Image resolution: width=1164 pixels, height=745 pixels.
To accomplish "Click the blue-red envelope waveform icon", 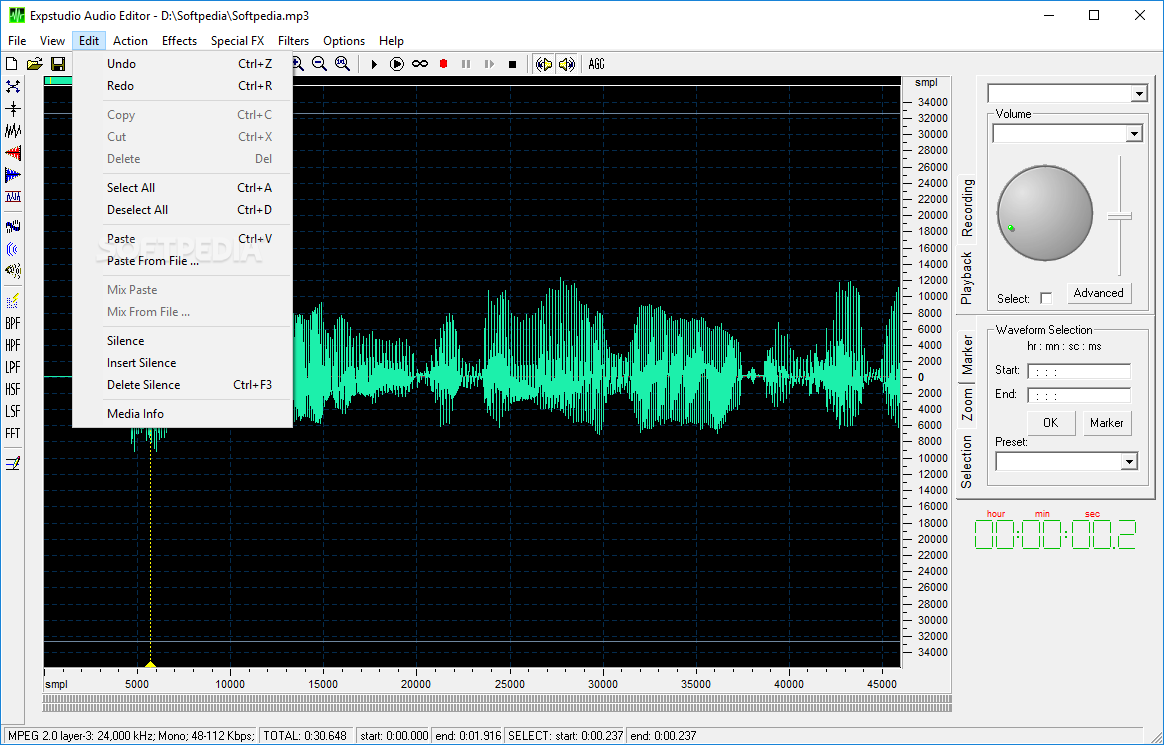I will [x=13, y=197].
